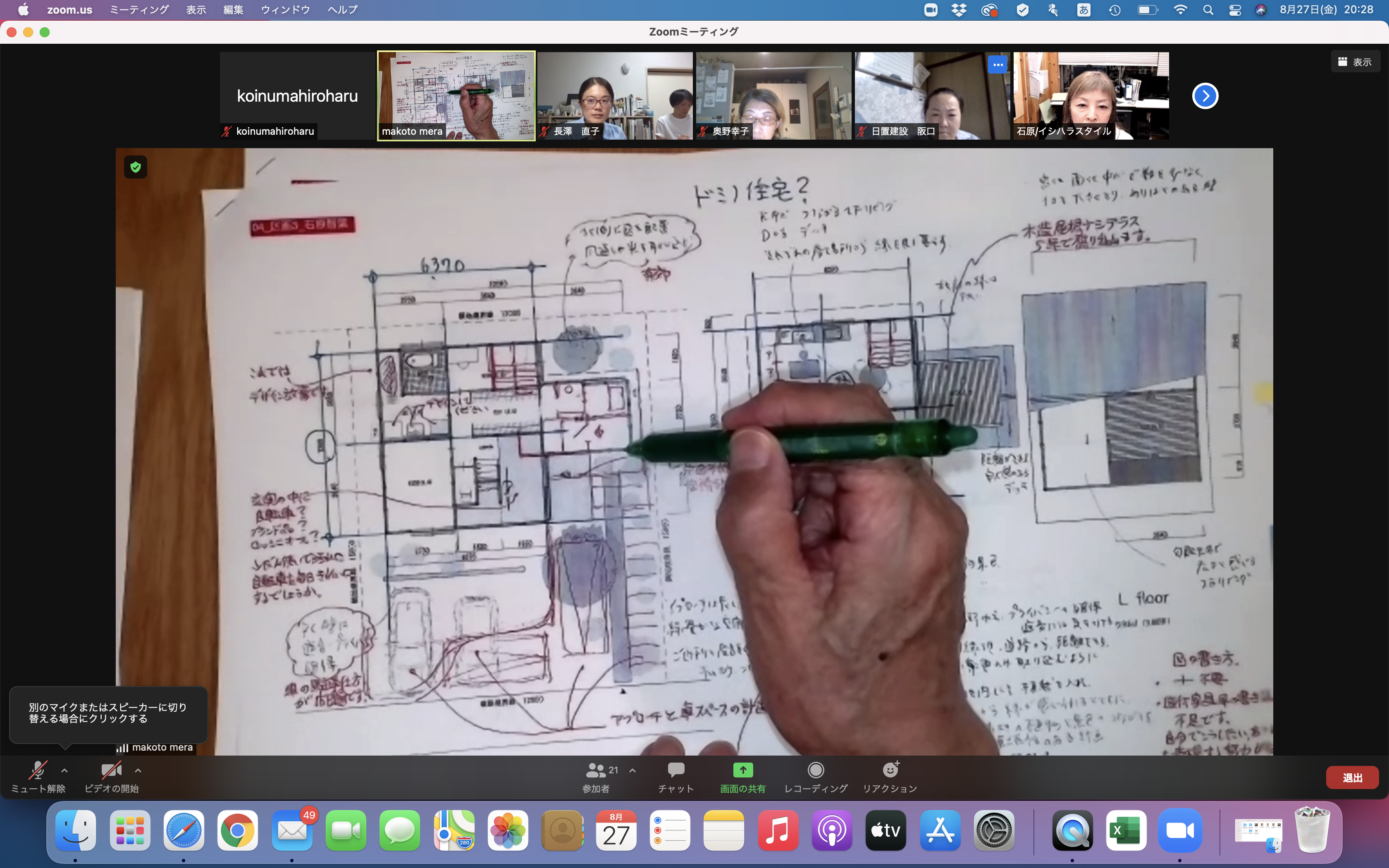Expand arrow next to participants count
Image resolution: width=1389 pixels, height=868 pixels.
[632, 770]
